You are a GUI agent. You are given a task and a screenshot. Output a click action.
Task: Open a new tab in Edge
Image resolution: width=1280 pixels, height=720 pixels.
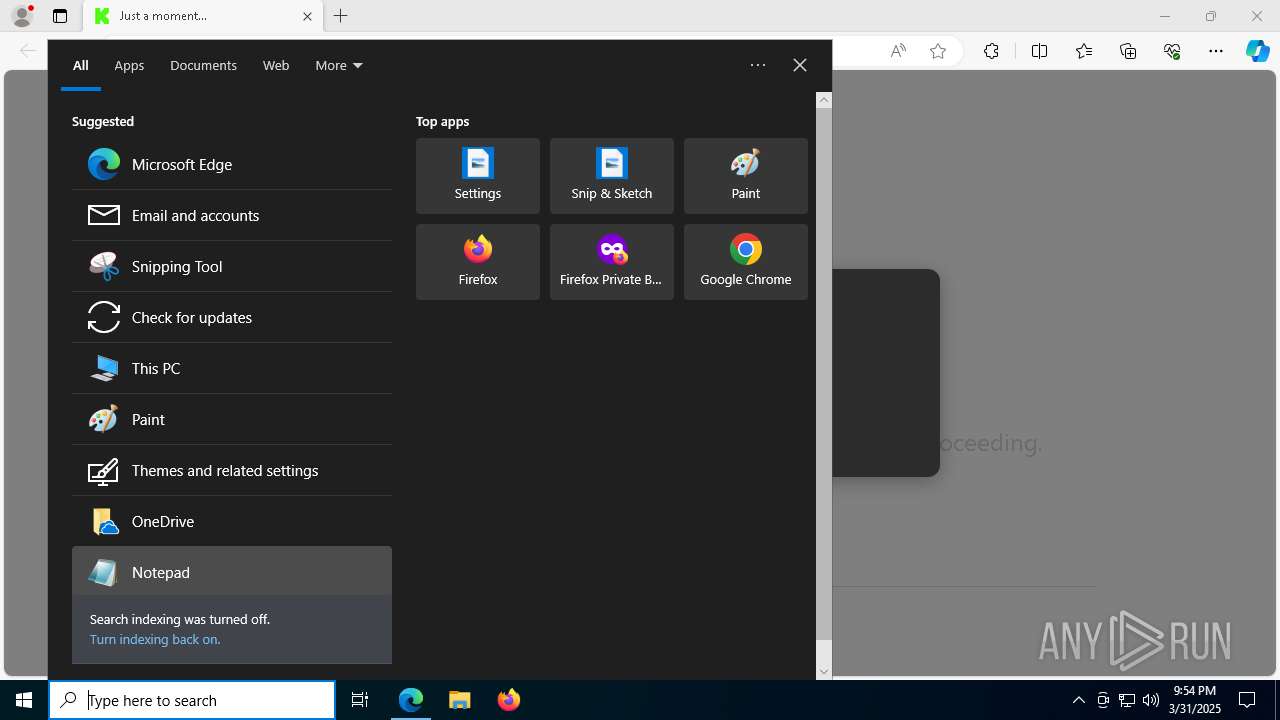pyautogui.click(x=341, y=16)
